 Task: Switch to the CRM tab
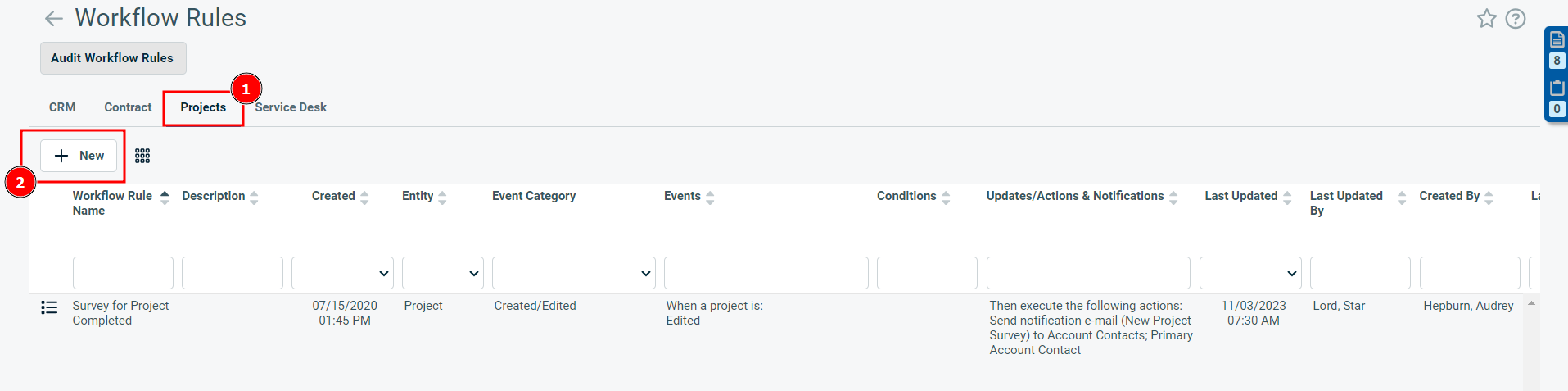(62, 107)
